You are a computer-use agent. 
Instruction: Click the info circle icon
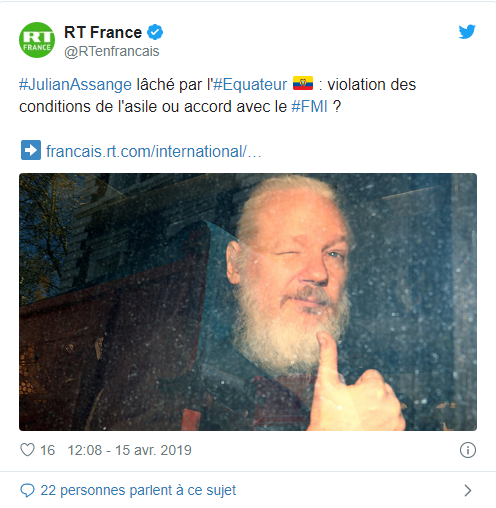pos(468,450)
